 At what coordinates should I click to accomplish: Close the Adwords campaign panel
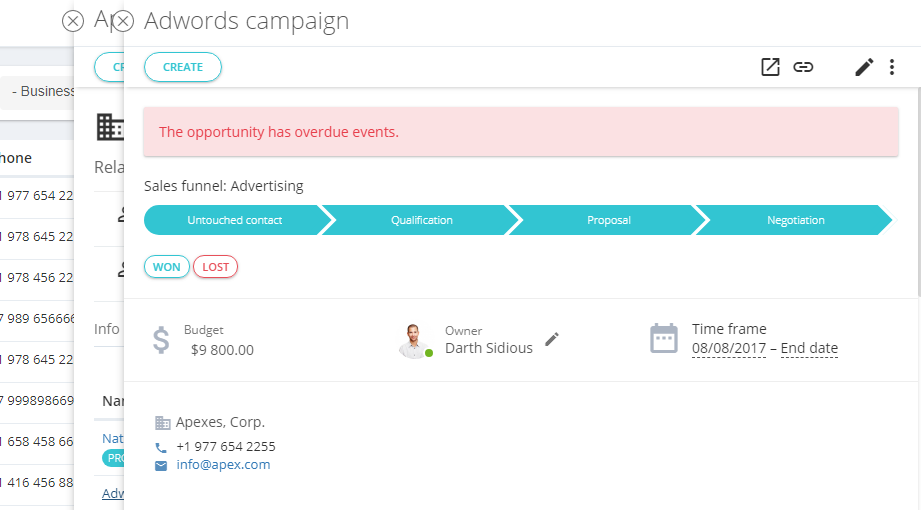(x=123, y=22)
